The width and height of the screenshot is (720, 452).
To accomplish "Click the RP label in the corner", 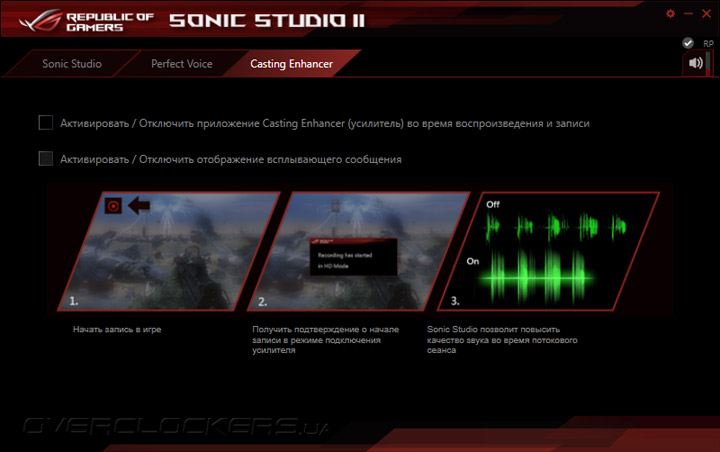I will point(709,43).
